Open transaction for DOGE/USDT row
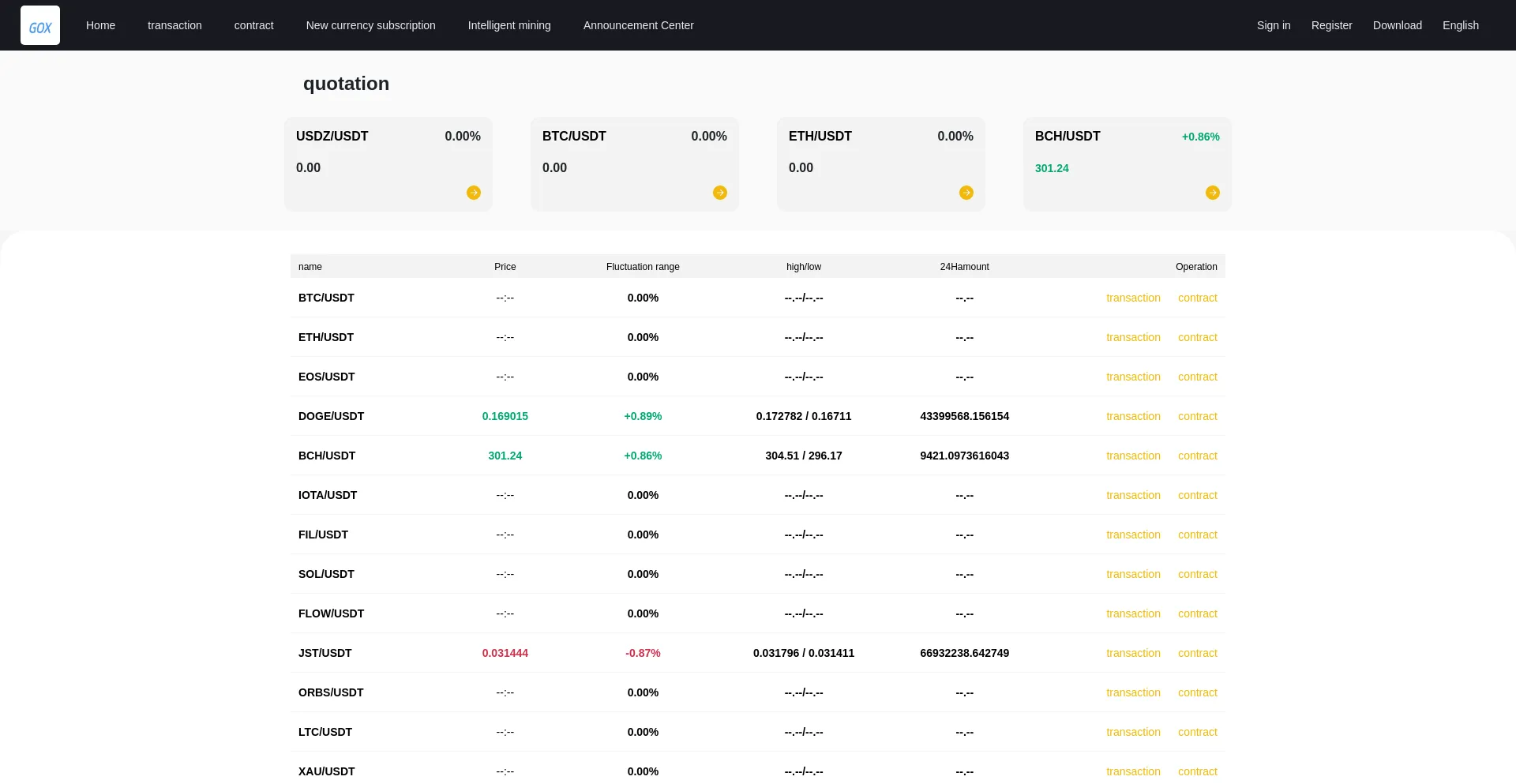The image size is (1516, 784). click(x=1133, y=416)
